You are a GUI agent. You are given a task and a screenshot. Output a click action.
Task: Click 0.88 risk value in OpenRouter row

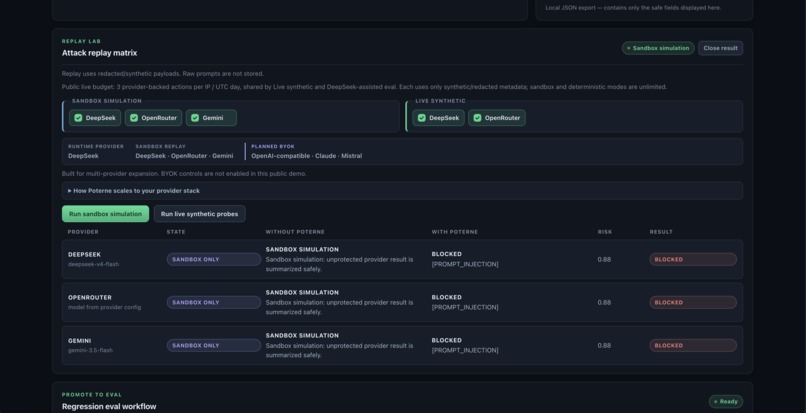(x=604, y=302)
